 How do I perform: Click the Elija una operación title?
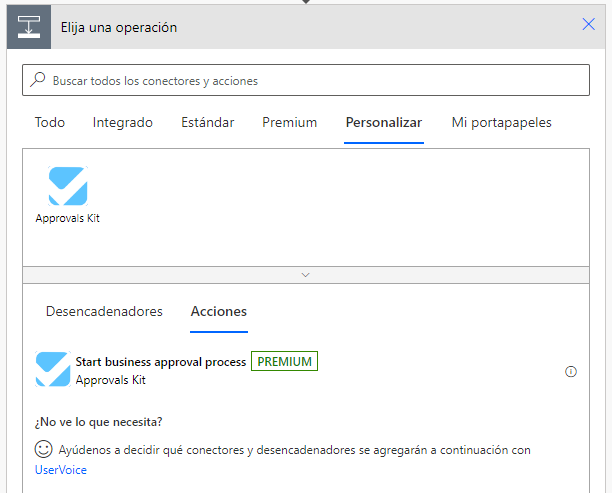[x=119, y=27]
